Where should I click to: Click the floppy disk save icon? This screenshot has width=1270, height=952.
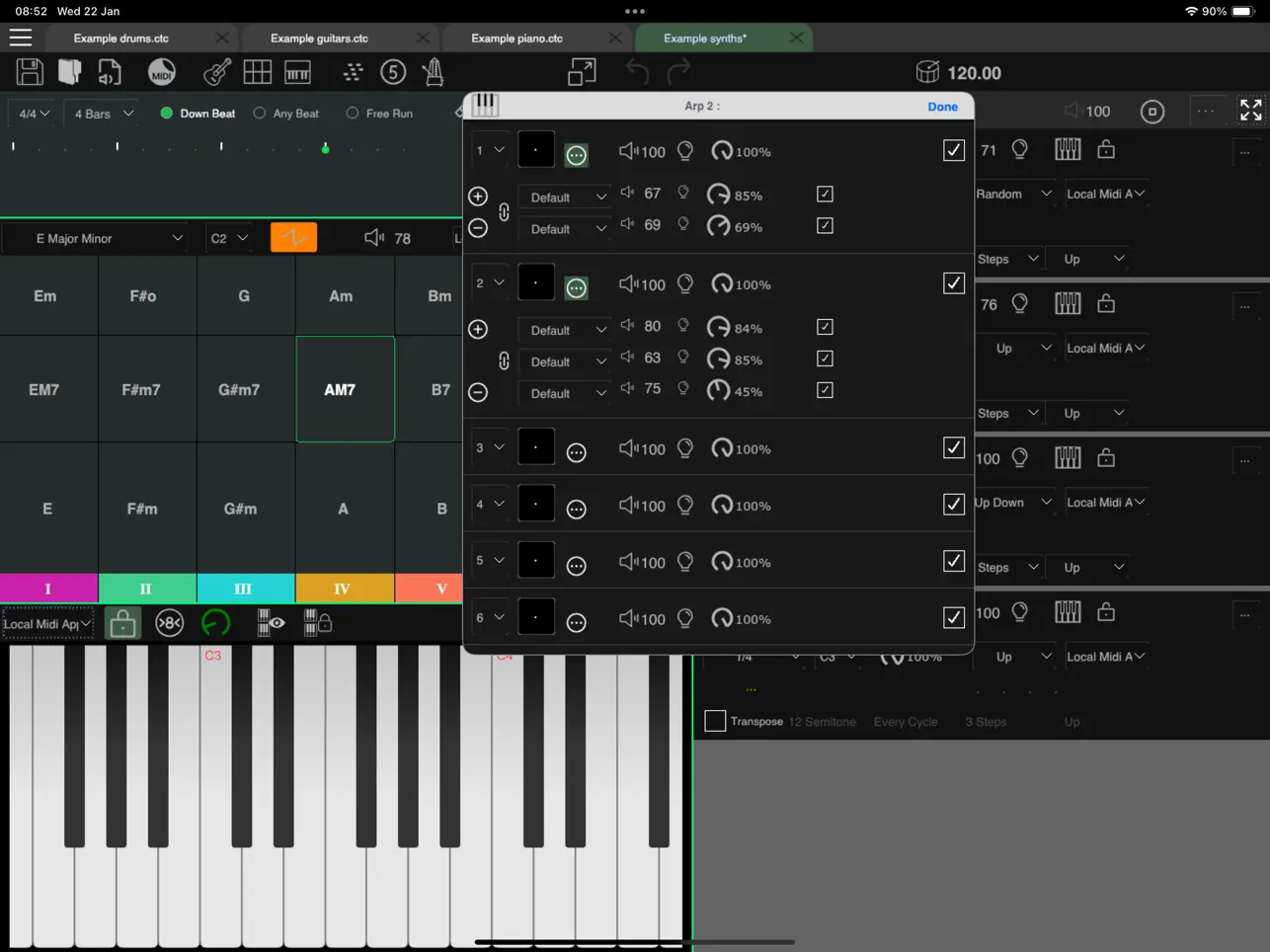click(x=30, y=72)
